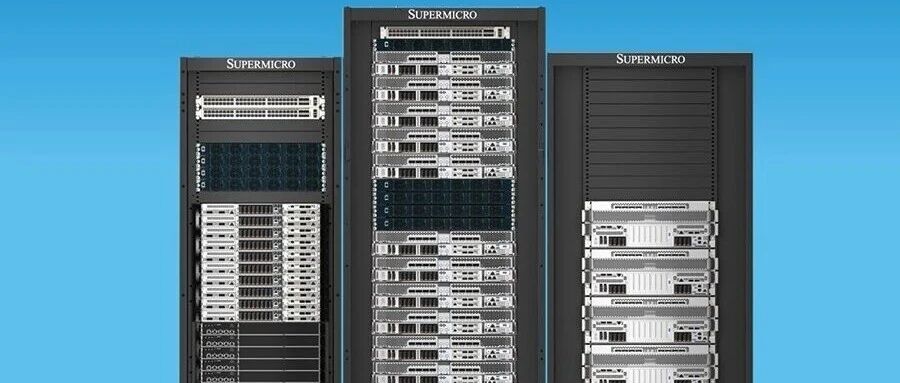
Task: Select the dark drive-bay chassis mid tallest rack
Action: [x=443, y=204]
